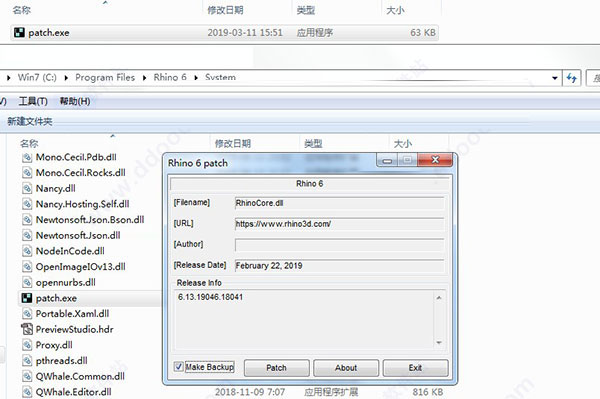600x399 pixels.
Task: Select the QWhale.Editor.dll file icon
Action: (x=27, y=392)
